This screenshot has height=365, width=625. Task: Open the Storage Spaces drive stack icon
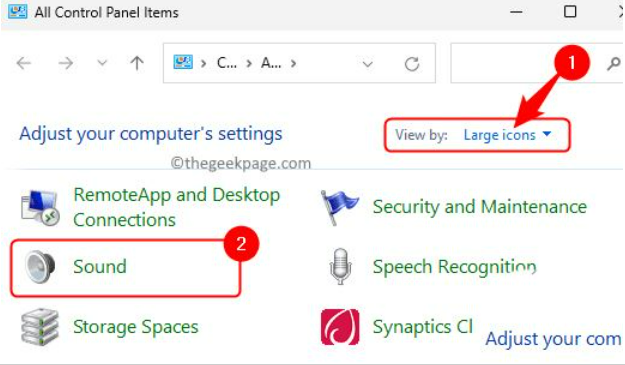pos(40,327)
